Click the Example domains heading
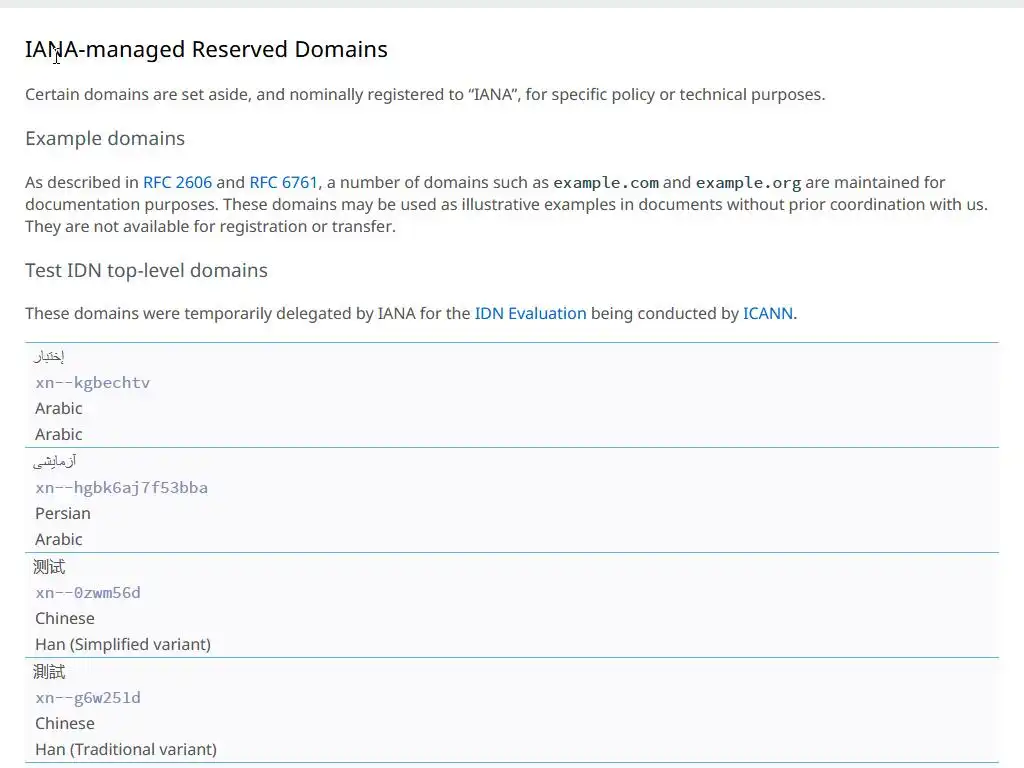 (x=105, y=138)
